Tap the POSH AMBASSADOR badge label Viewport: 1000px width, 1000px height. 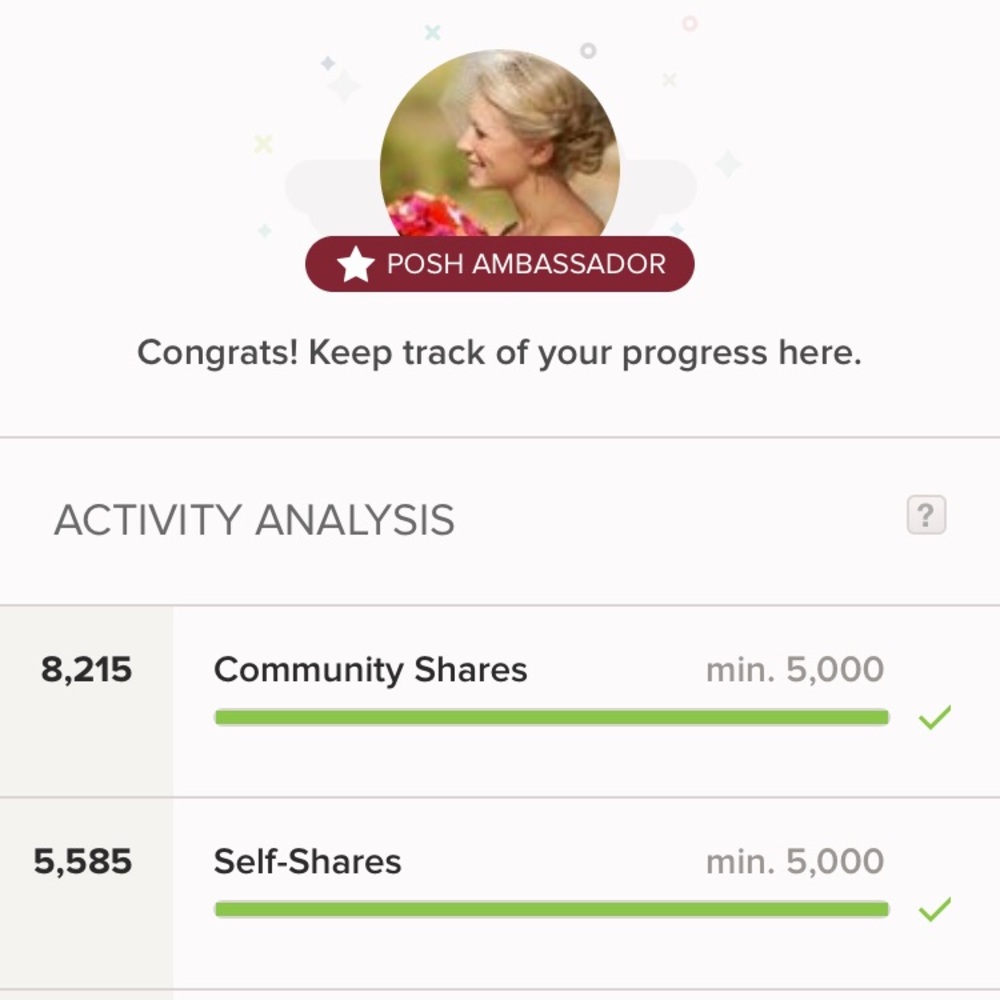pyautogui.click(x=526, y=265)
